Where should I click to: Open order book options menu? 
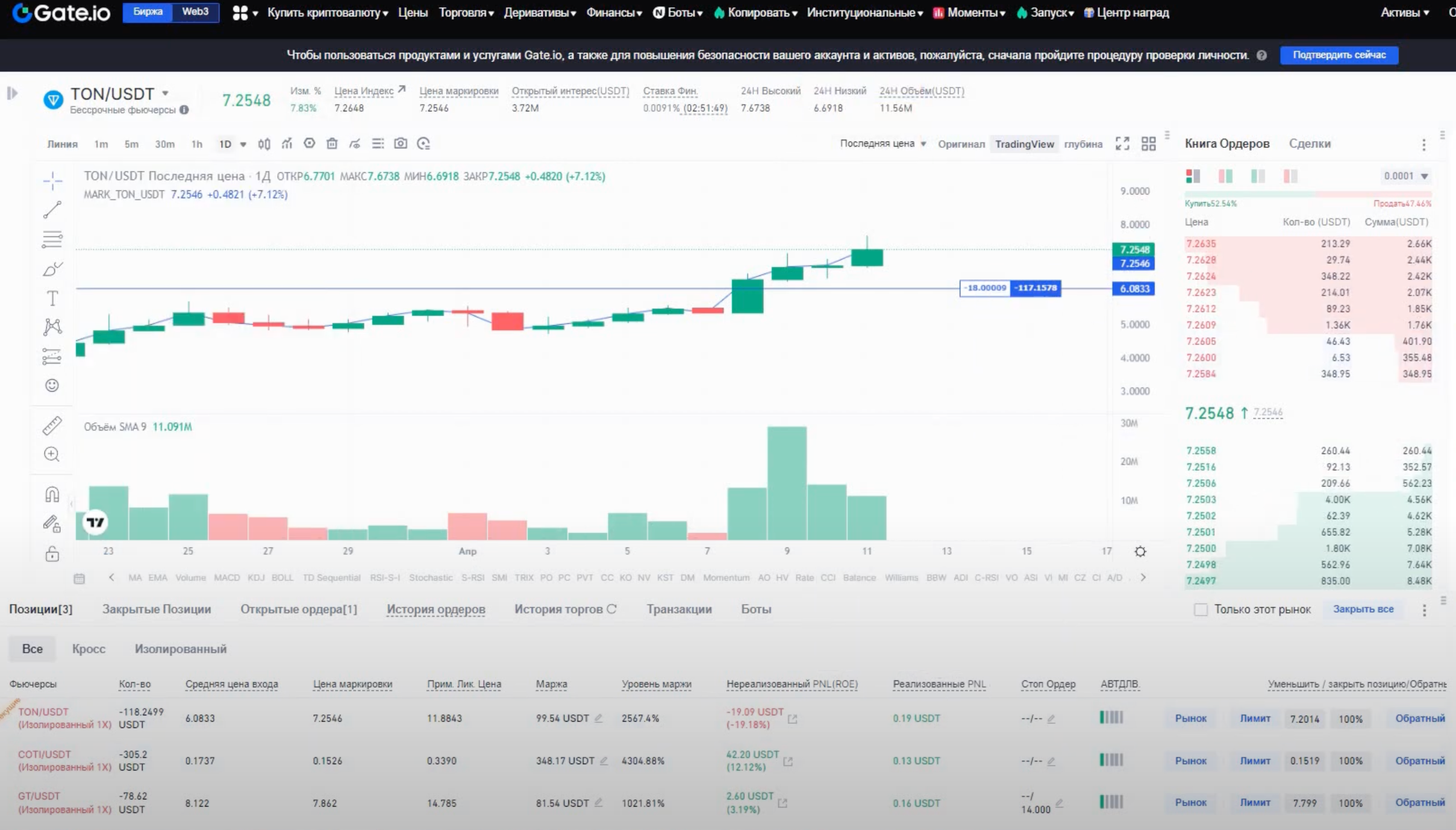(1423, 144)
